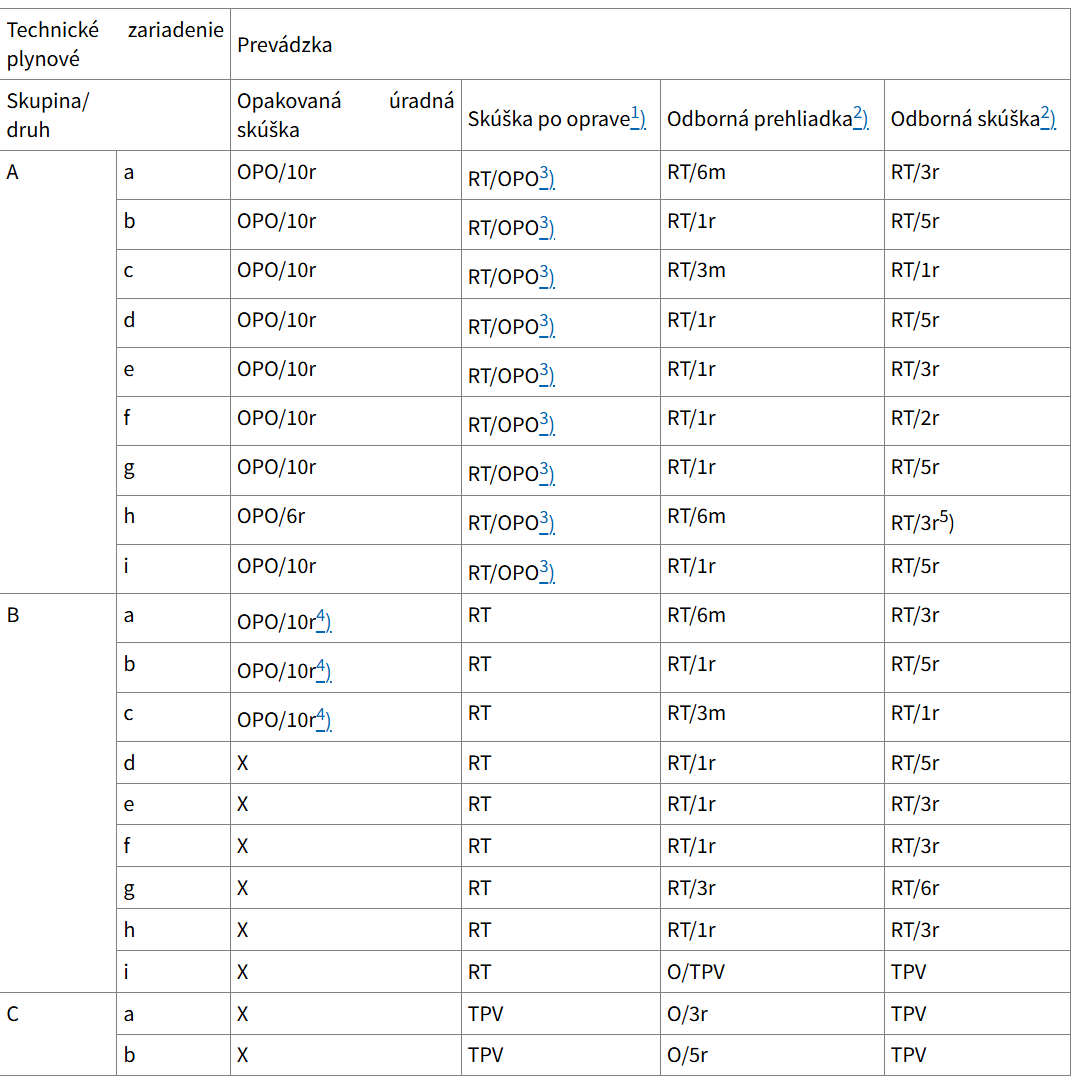Click the Technické zariadenie plynové header
Viewport: 1077px width, 1080px height.
point(115,45)
